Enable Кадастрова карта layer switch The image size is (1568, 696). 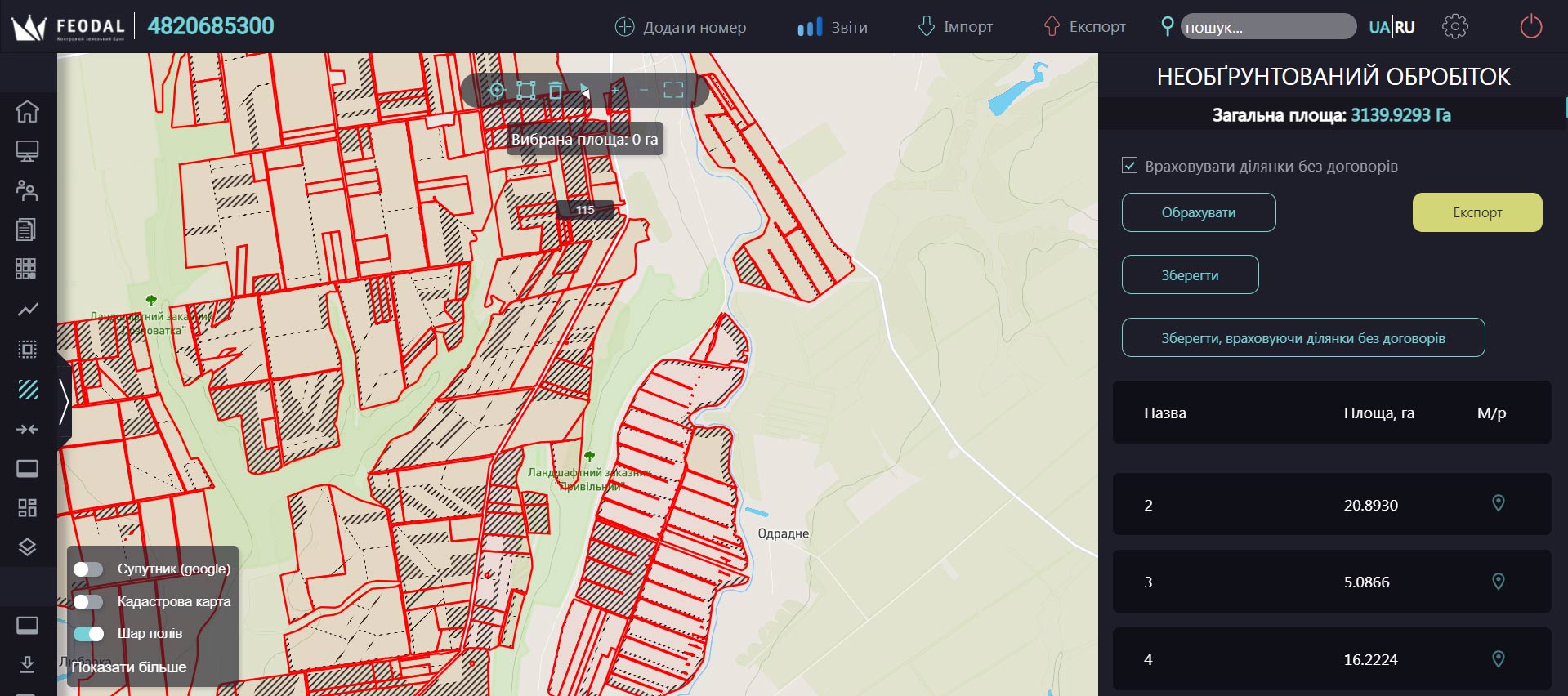(x=88, y=602)
